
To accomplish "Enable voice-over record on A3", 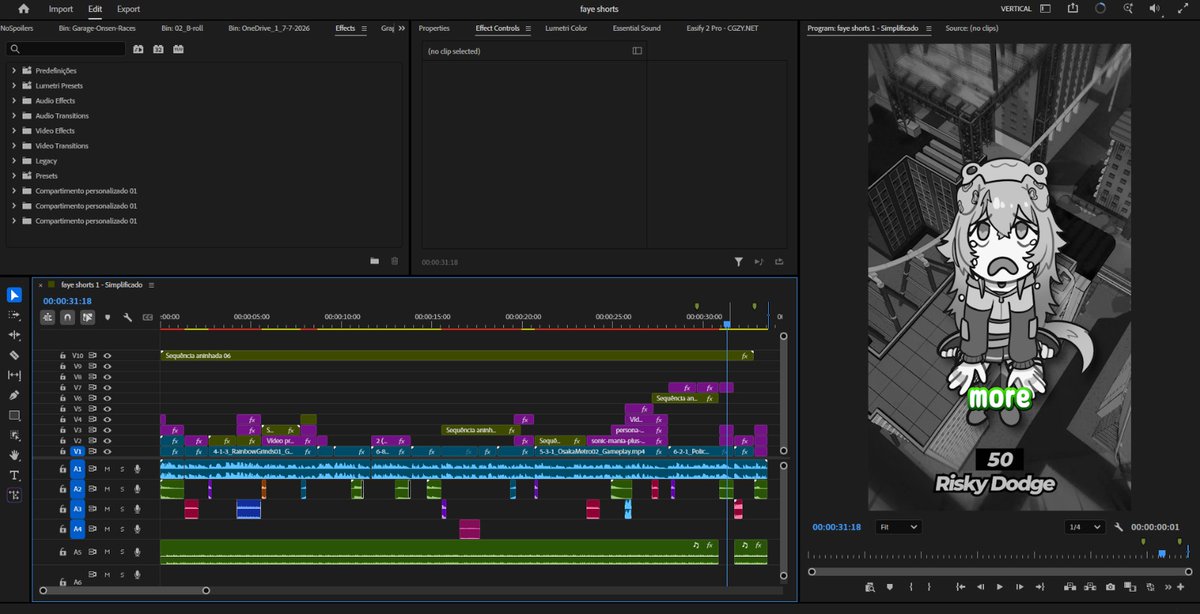I will (138, 509).
